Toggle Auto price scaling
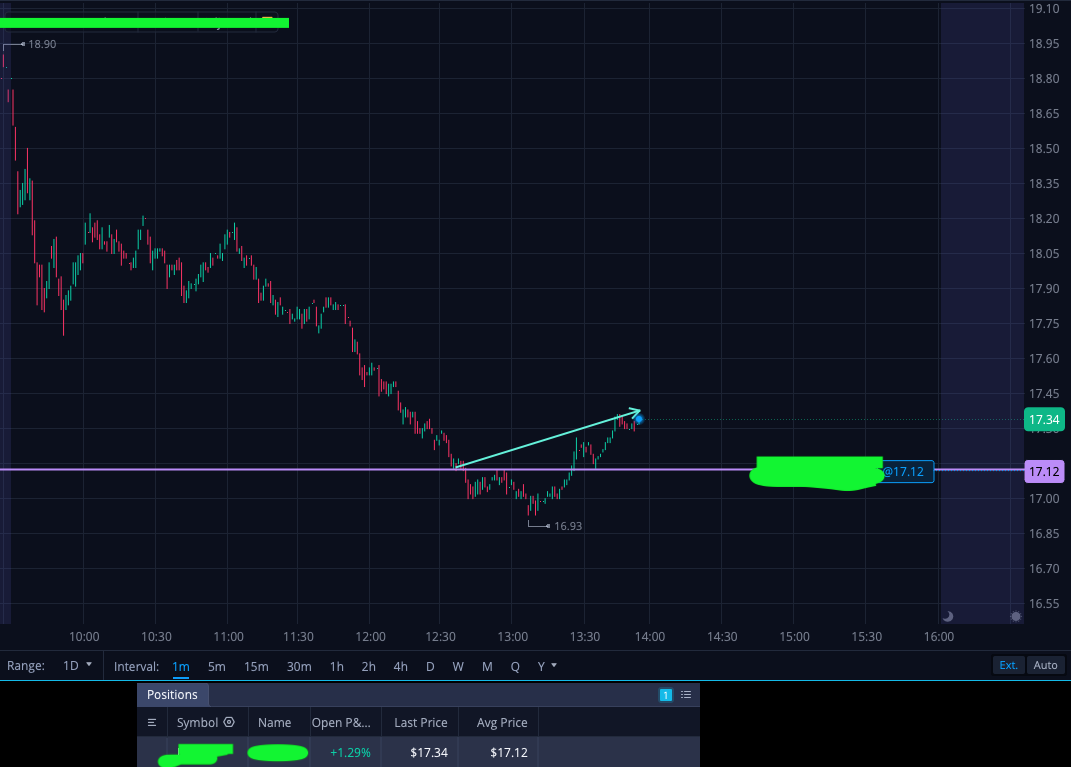This screenshot has width=1071, height=767. (x=1045, y=665)
